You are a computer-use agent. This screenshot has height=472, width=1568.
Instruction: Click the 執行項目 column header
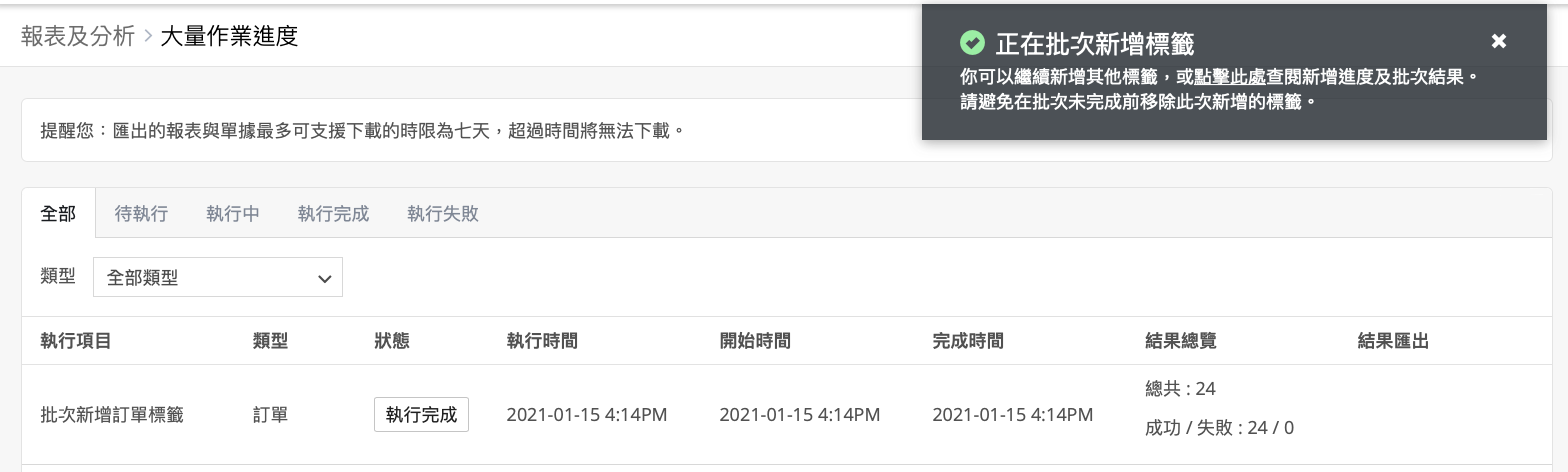pyautogui.click(x=76, y=341)
